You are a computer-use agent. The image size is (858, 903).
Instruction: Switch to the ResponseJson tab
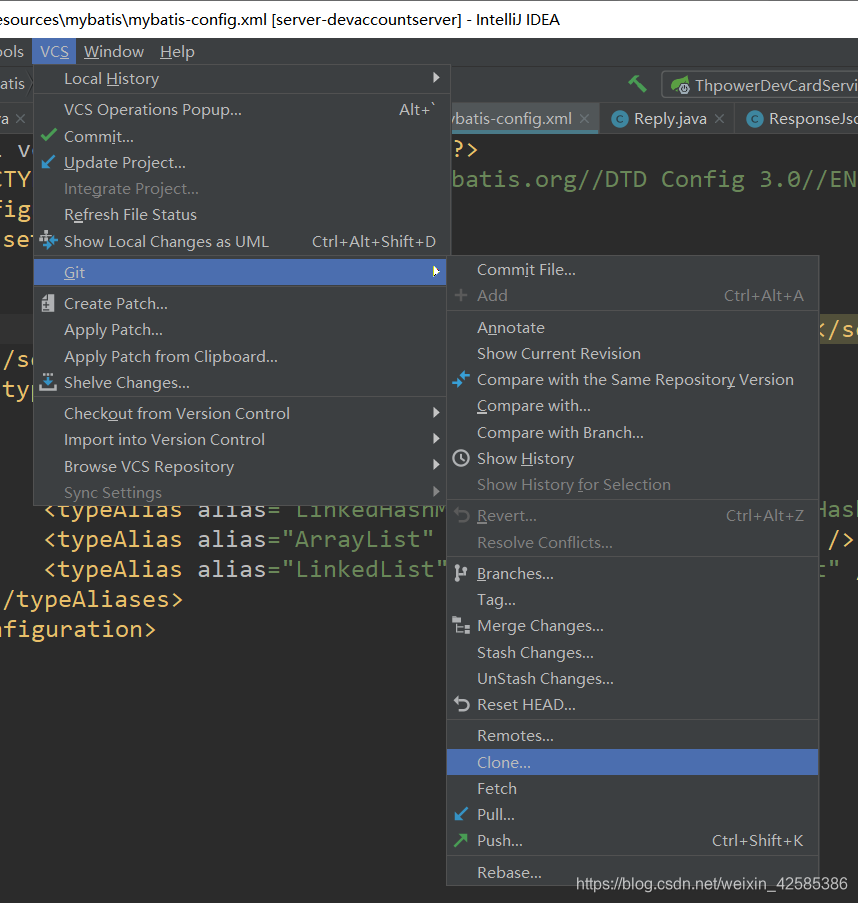coord(796,119)
